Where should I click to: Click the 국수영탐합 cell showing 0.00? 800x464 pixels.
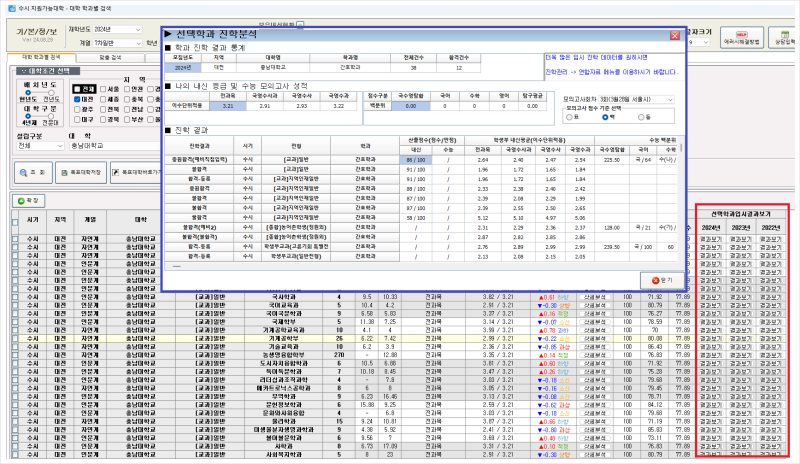[x=411, y=106]
